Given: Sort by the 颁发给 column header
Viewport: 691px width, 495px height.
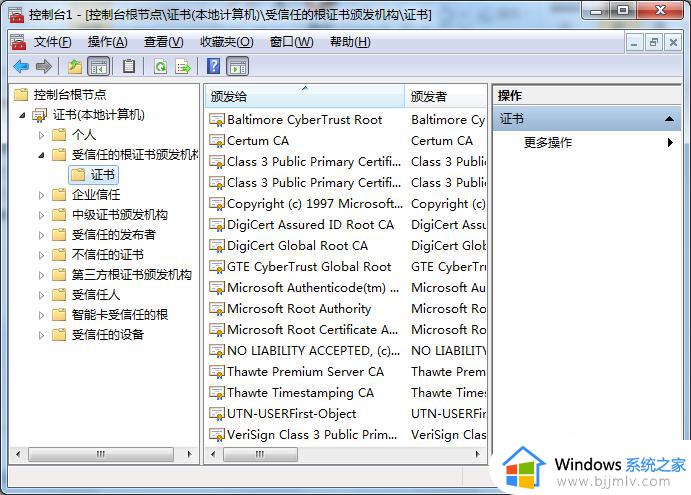Looking at the screenshot, I should click(x=305, y=96).
